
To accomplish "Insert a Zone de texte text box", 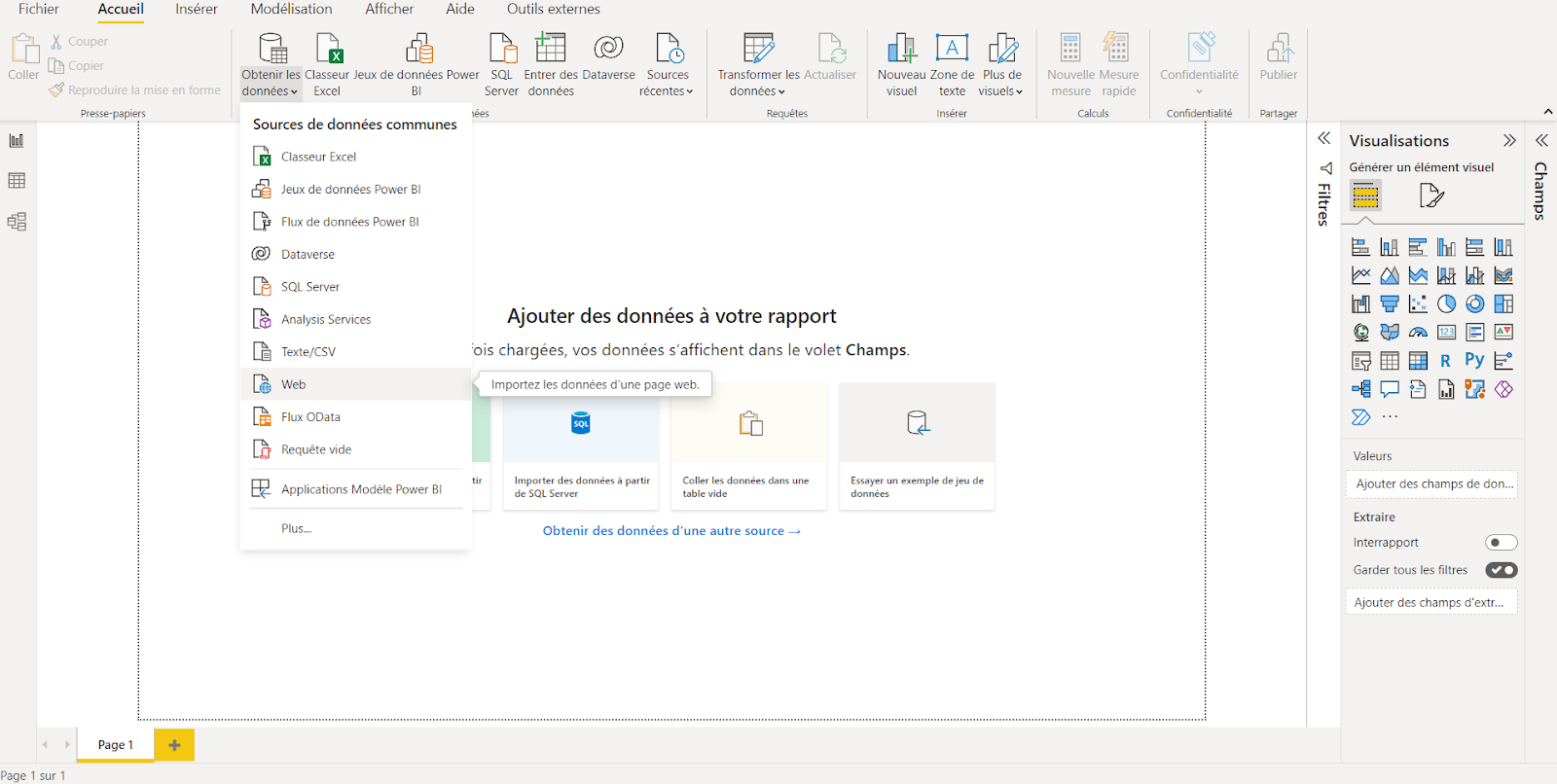I will pyautogui.click(x=952, y=65).
